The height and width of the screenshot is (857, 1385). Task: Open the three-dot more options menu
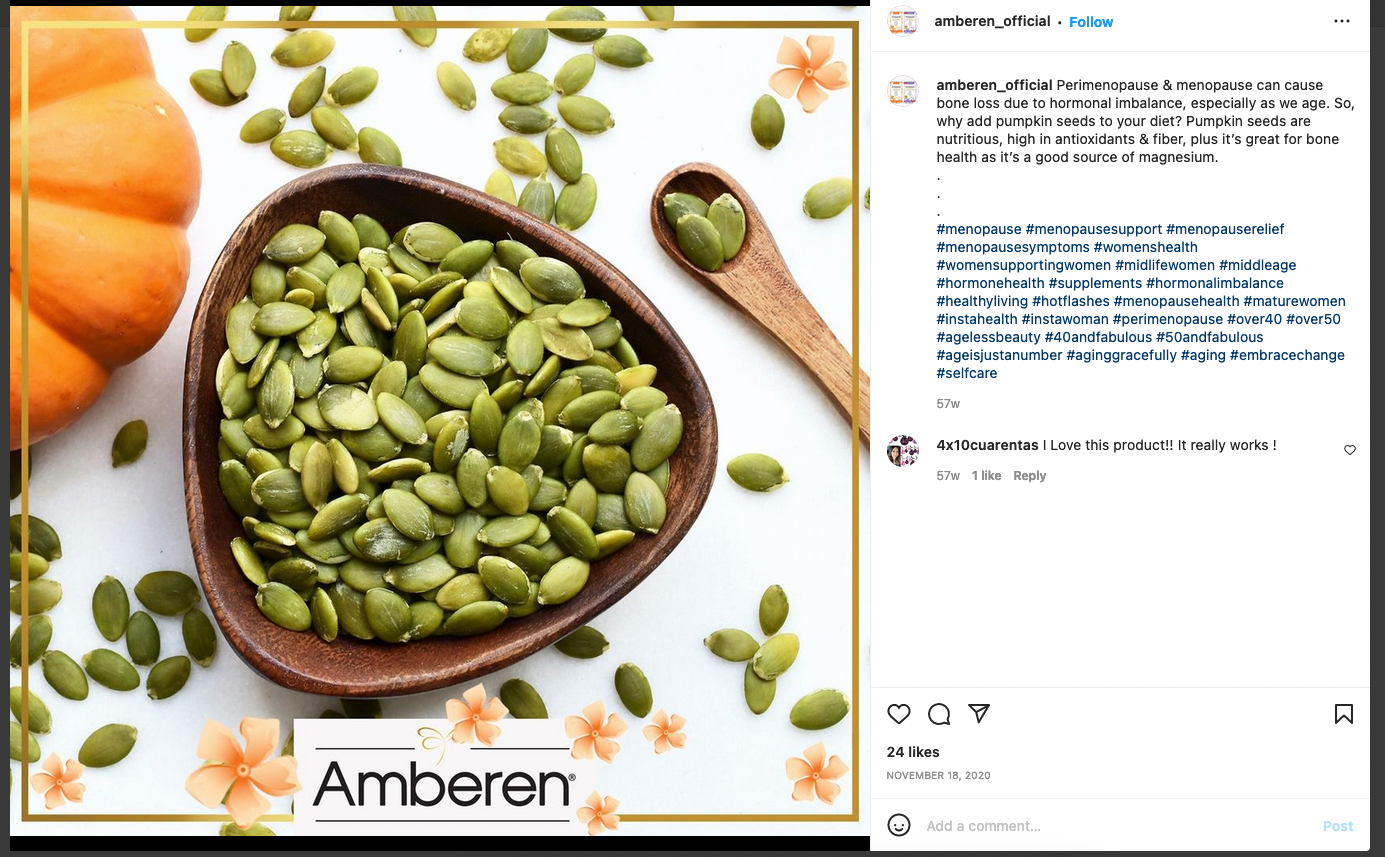(1342, 21)
